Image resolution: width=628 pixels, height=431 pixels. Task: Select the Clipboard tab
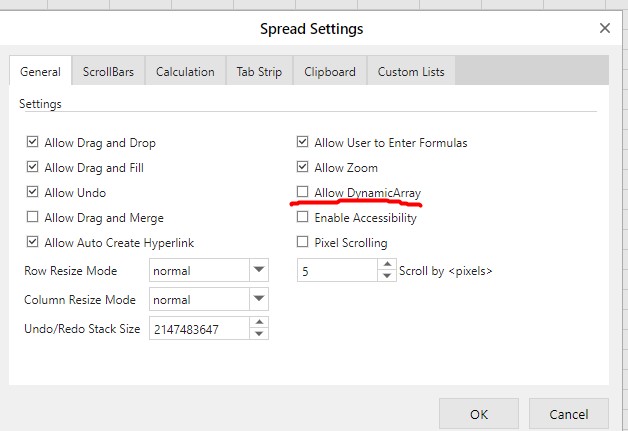coord(329,72)
